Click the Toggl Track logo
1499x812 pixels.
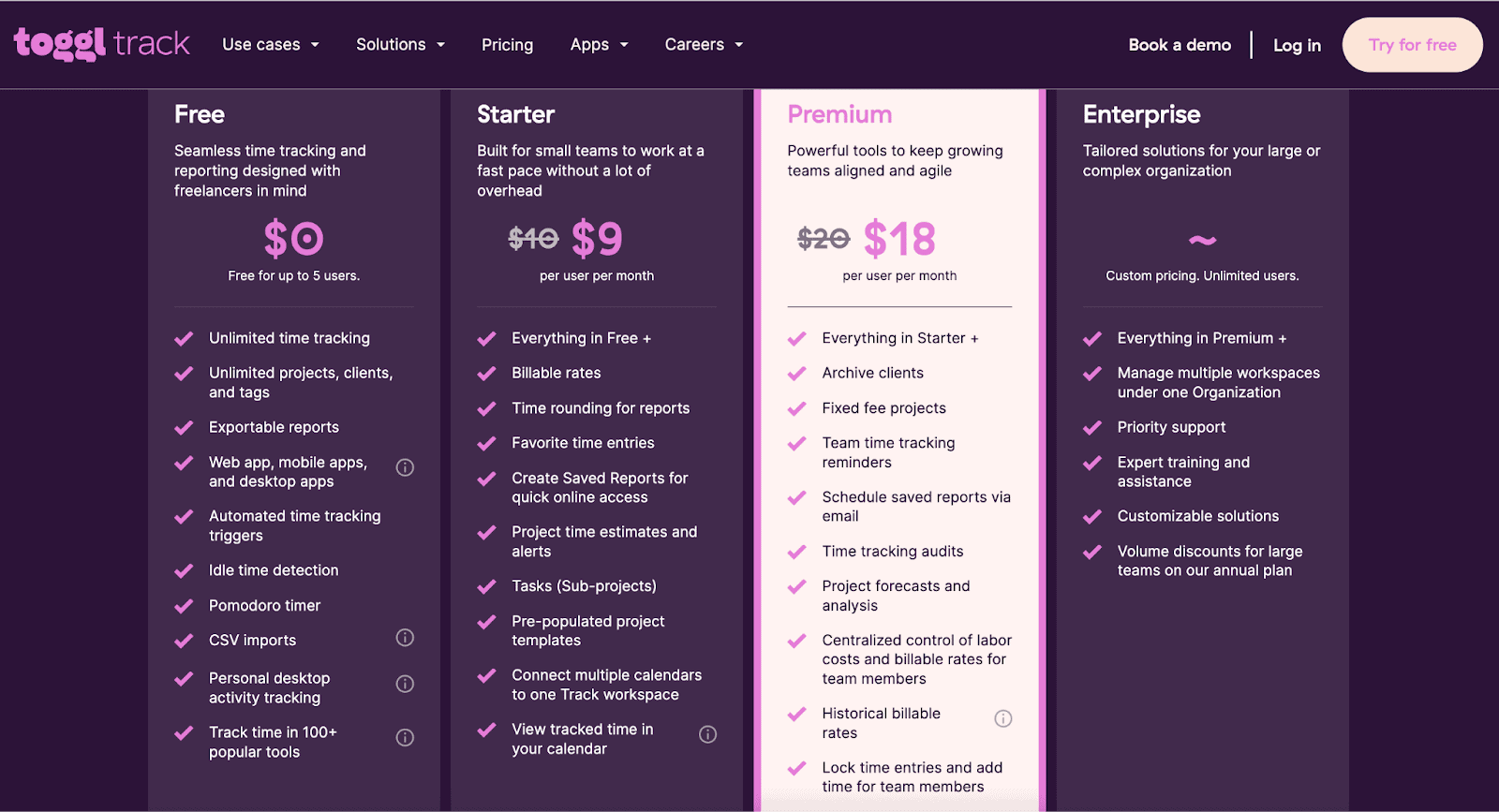[x=101, y=44]
